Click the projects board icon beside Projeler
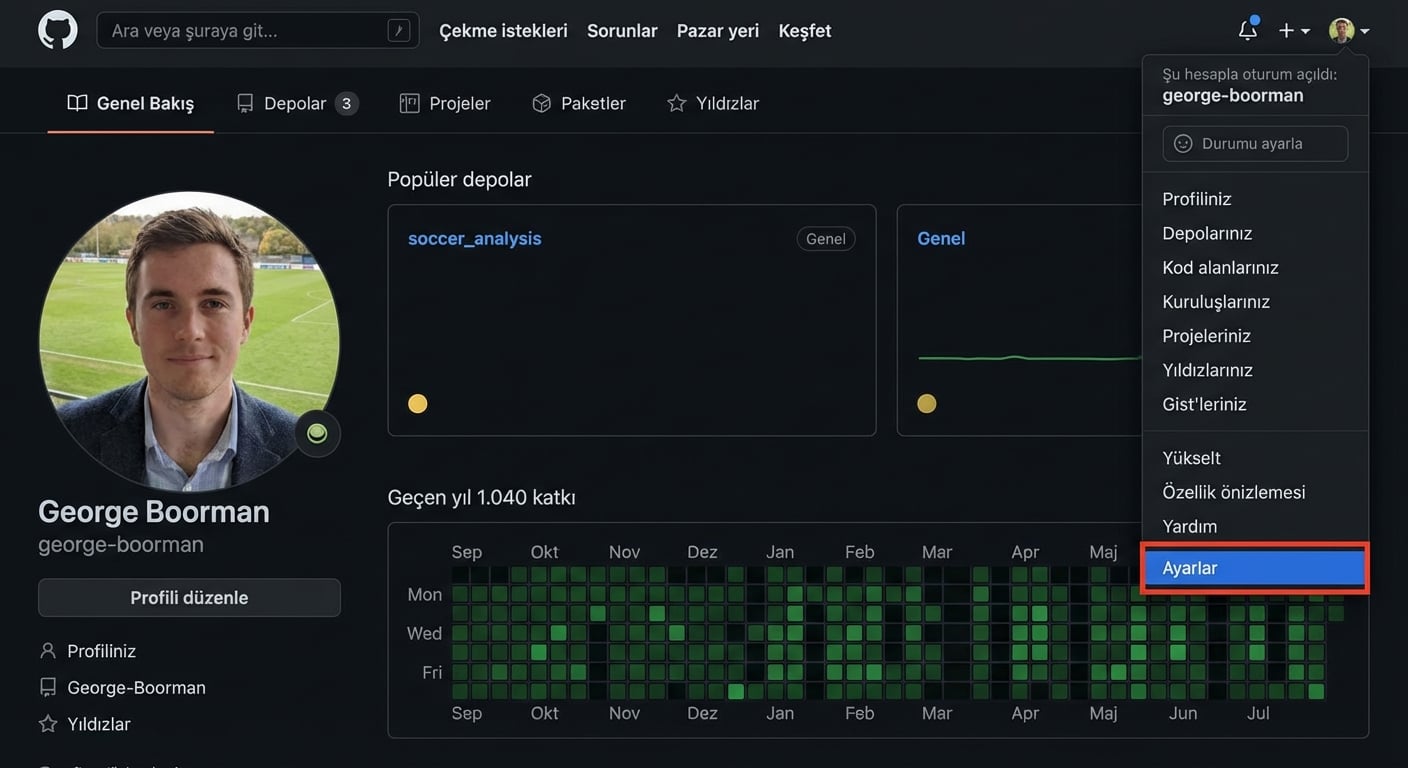This screenshot has height=768, width=1408. pos(409,104)
